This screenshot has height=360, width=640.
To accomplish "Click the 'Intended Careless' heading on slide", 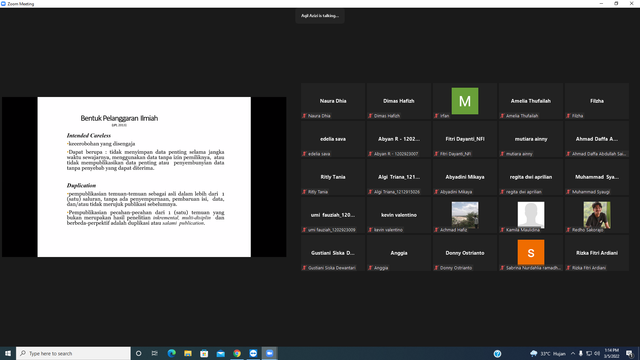I will tap(89, 136).
